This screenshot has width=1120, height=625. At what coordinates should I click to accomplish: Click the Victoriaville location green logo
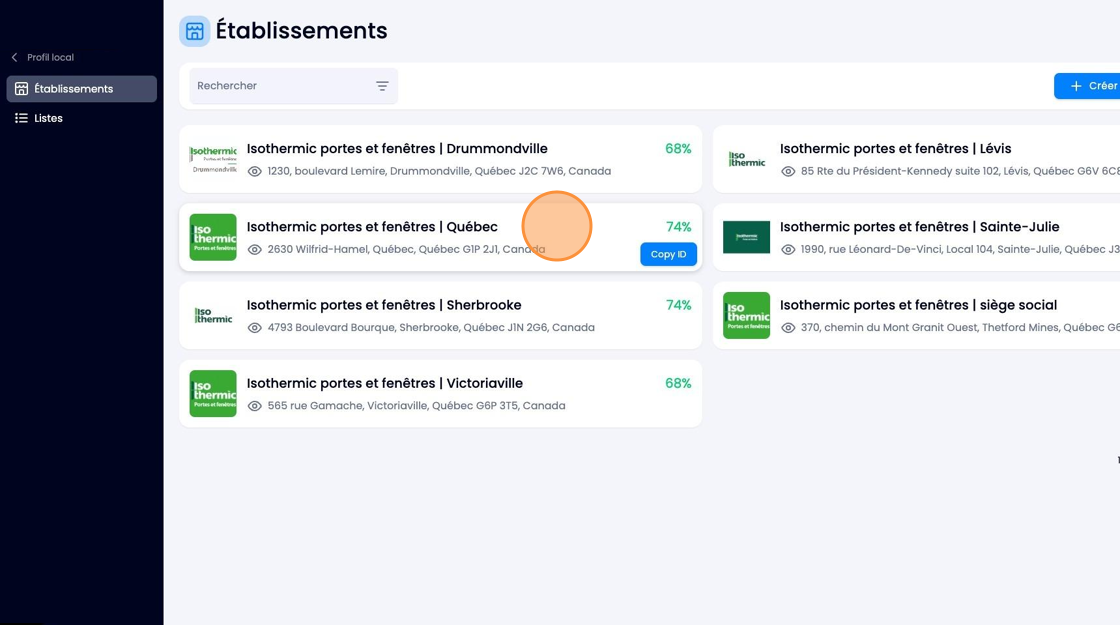point(213,394)
